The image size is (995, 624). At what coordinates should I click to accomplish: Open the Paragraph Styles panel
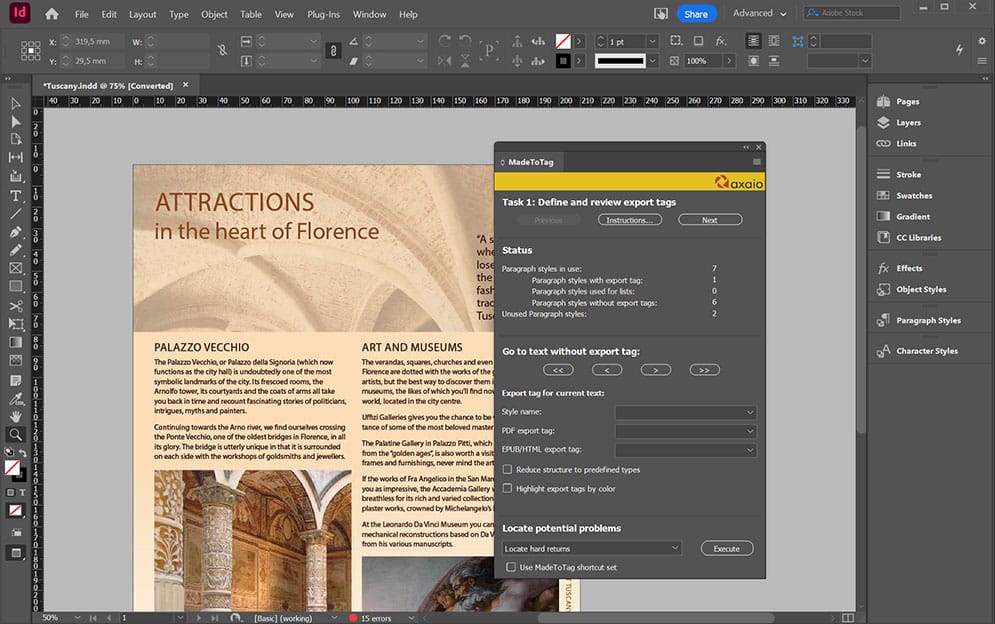pos(928,321)
